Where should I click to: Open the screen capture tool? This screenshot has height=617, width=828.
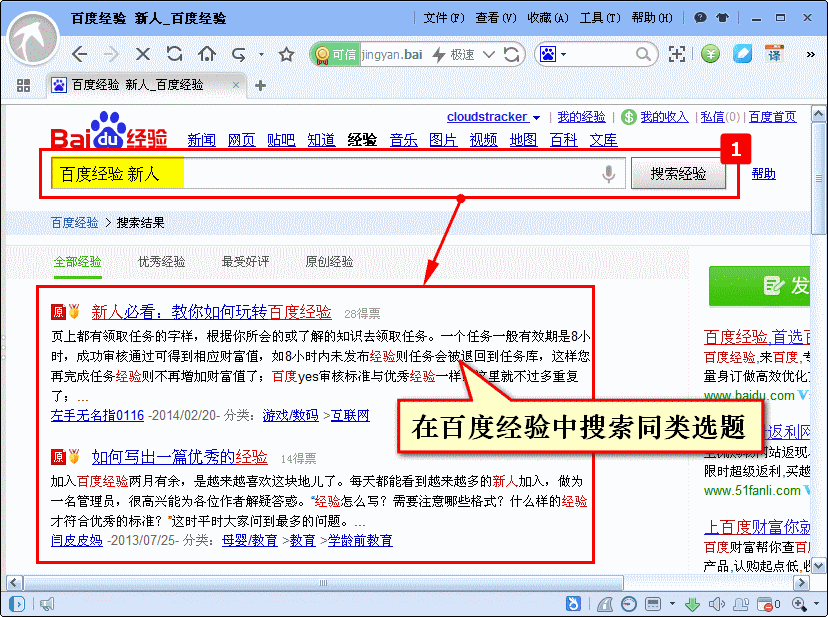[x=676, y=54]
